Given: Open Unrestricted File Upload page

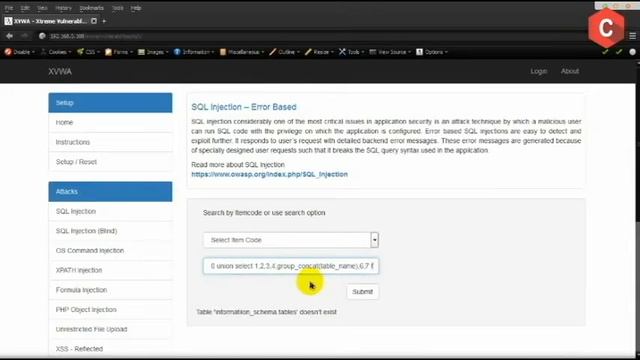Looking at the screenshot, I should [110, 329].
